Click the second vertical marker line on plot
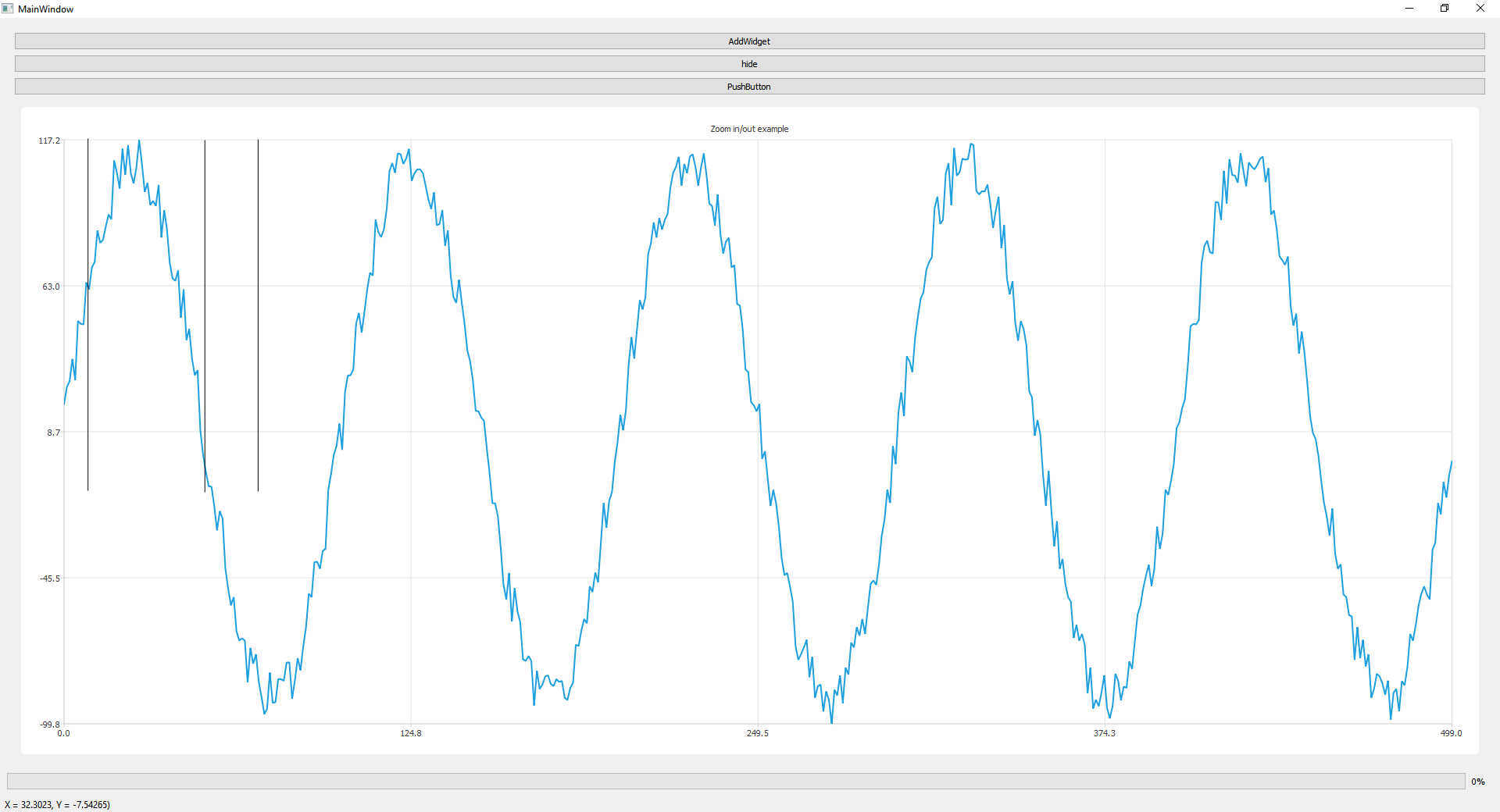This screenshot has width=1500, height=812. coord(205,312)
